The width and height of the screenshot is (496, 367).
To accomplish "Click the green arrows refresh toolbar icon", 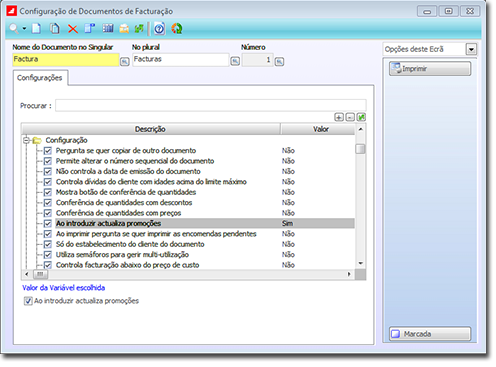I will [139, 29].
